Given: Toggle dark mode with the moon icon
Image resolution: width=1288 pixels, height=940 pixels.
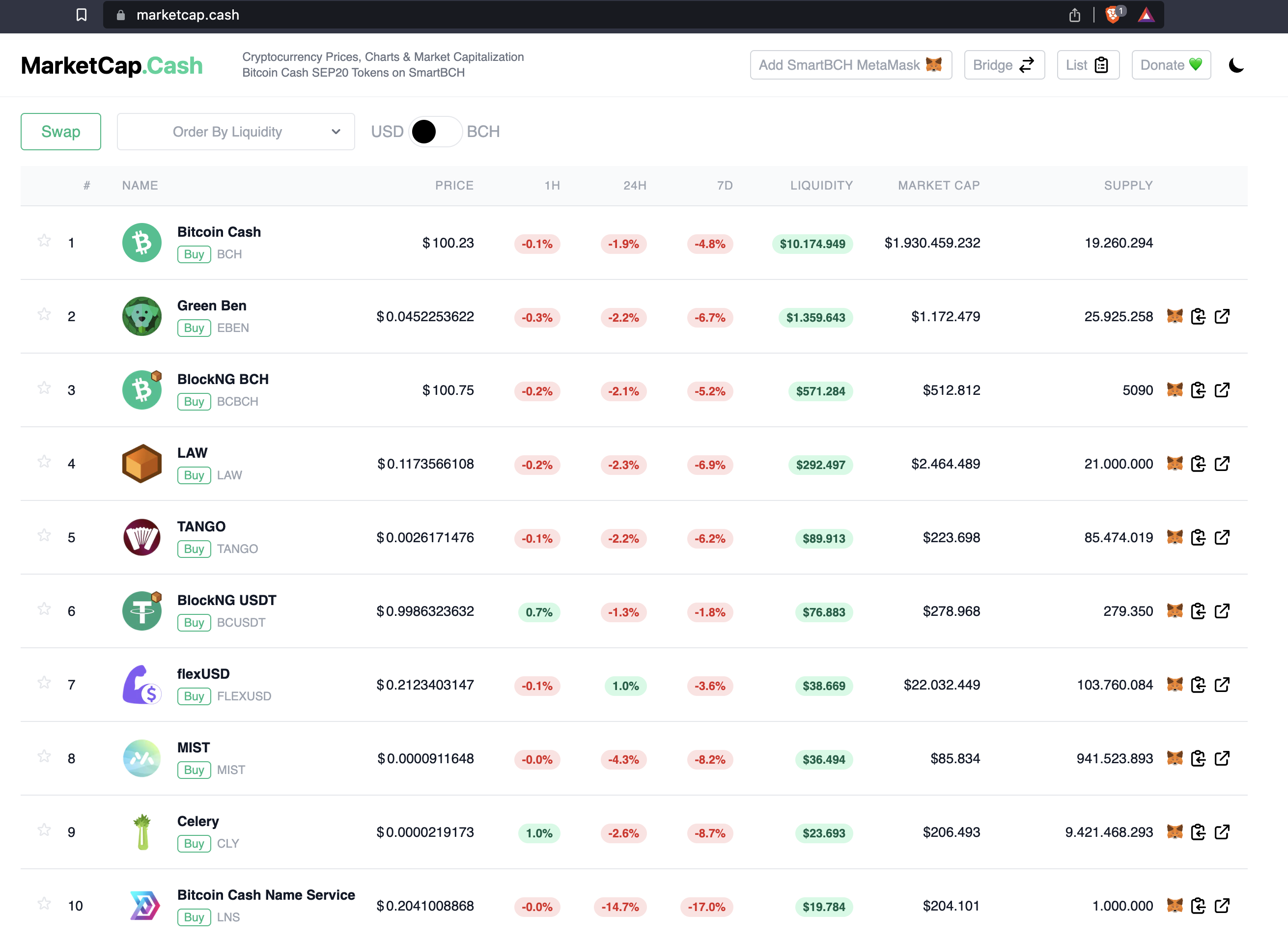Looking at the screenshot, I should point(1235,65).
